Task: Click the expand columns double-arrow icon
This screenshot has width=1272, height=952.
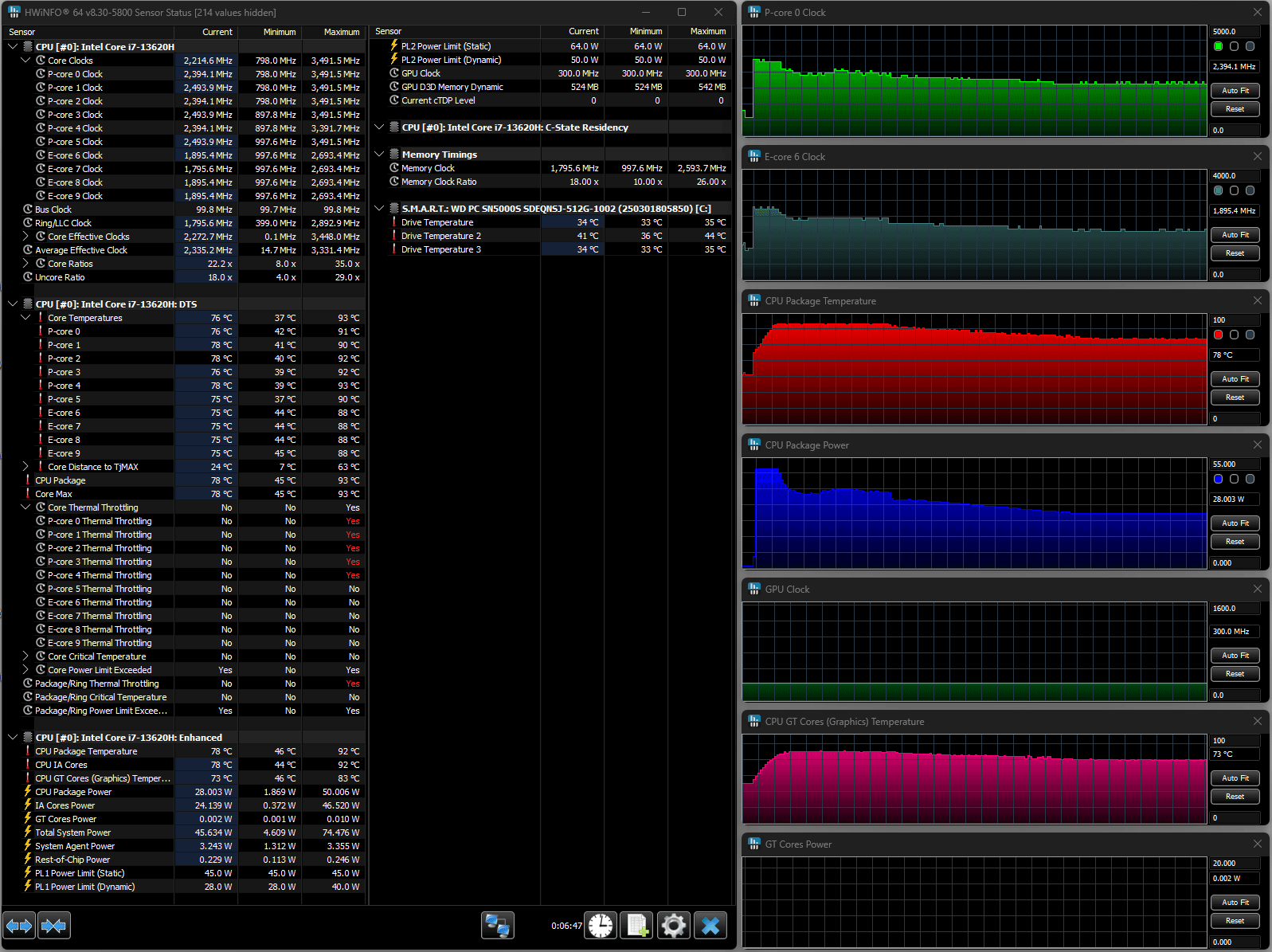Action: [20, 926]
